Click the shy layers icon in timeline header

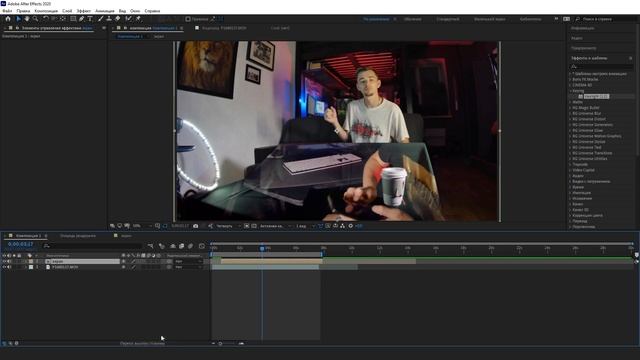point(173,246)
